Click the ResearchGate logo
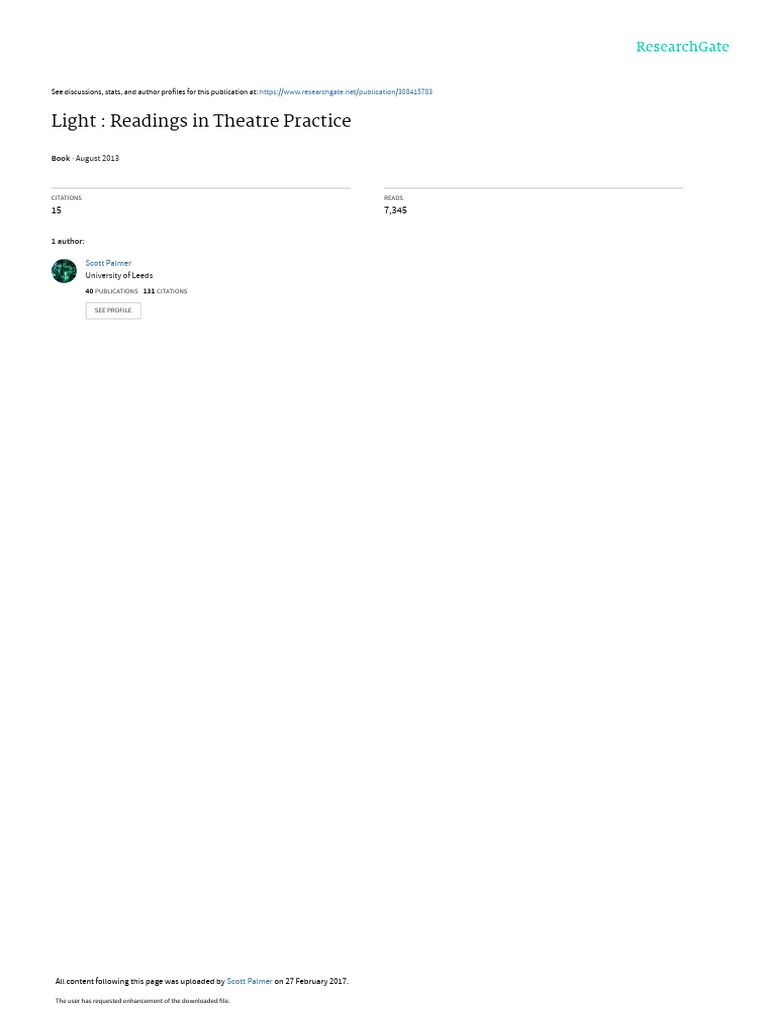This screenshot has width=768, height=1024. coord(682,46)
